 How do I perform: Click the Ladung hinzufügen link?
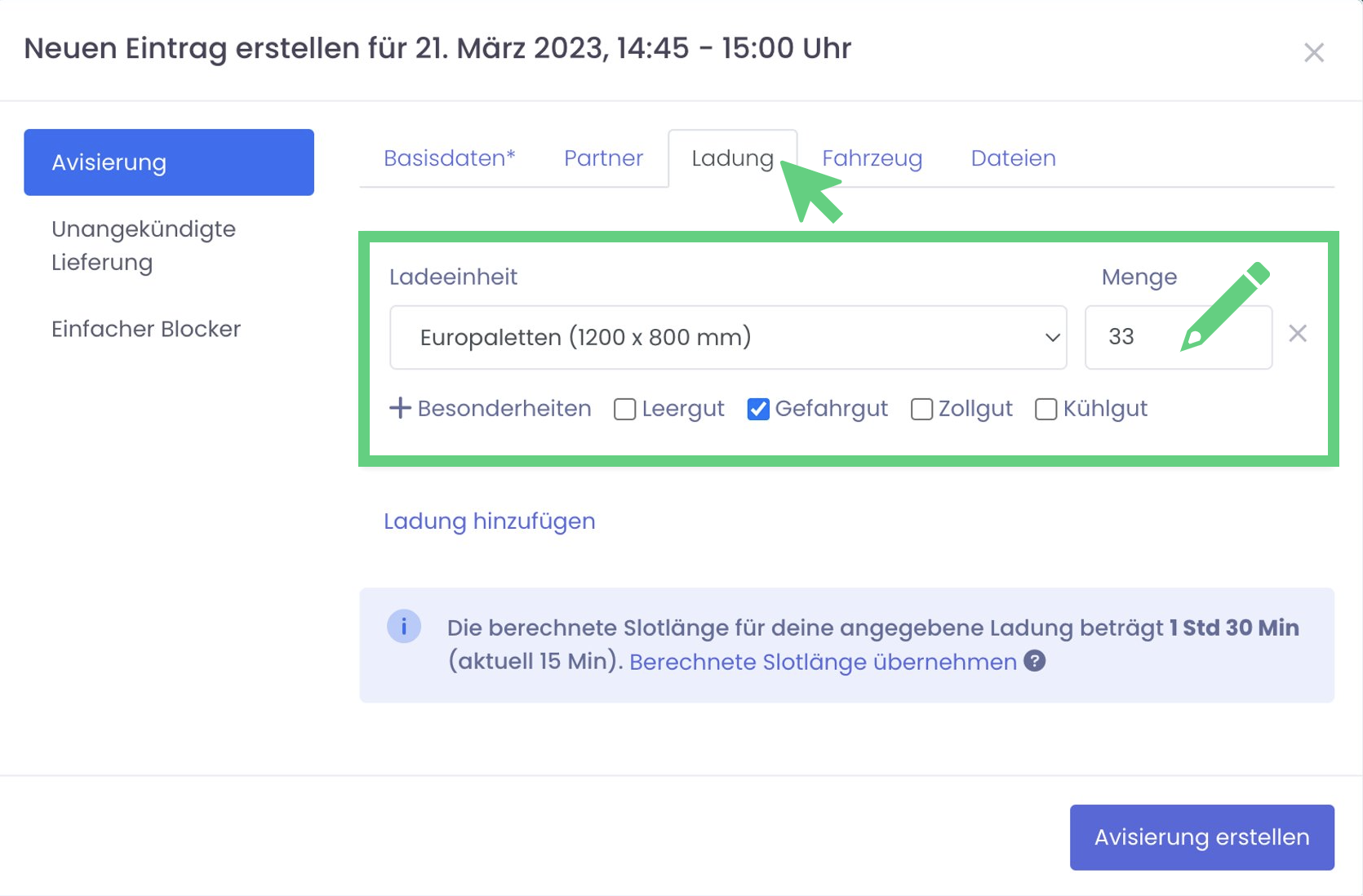click(489, 521)
